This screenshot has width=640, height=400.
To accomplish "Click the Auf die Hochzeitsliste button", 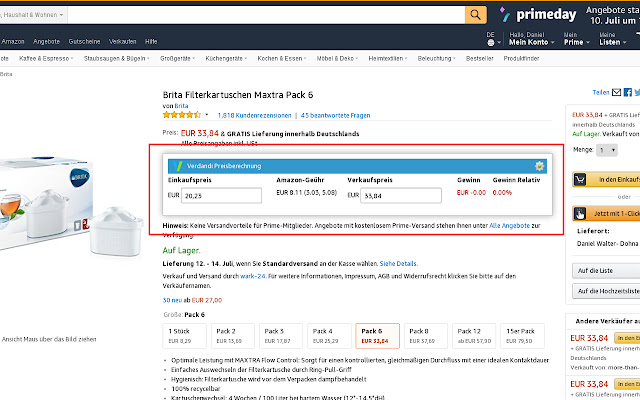I will pos(606,291).
